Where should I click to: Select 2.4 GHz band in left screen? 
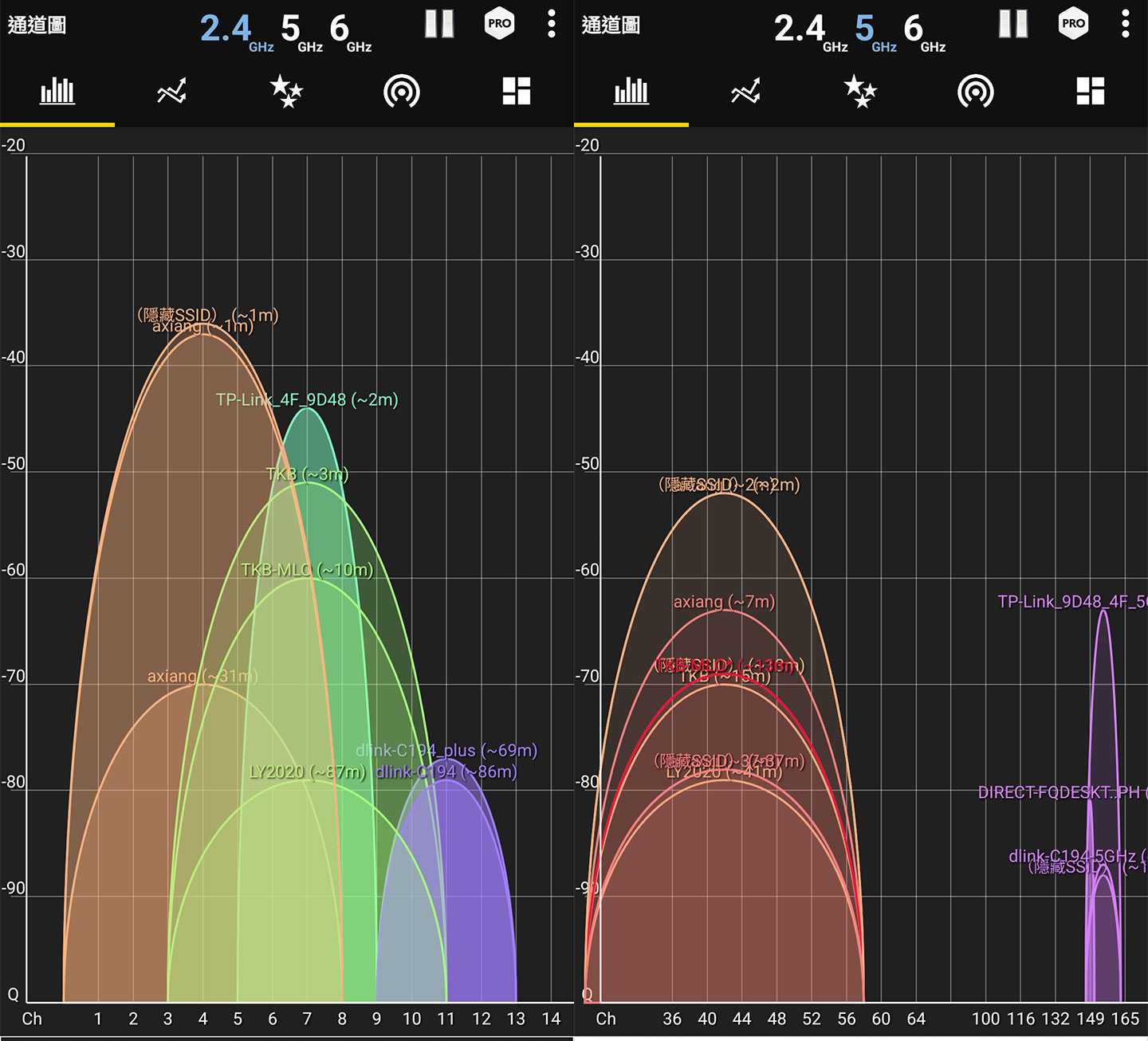pyautogui.click(x=236, y=32)
